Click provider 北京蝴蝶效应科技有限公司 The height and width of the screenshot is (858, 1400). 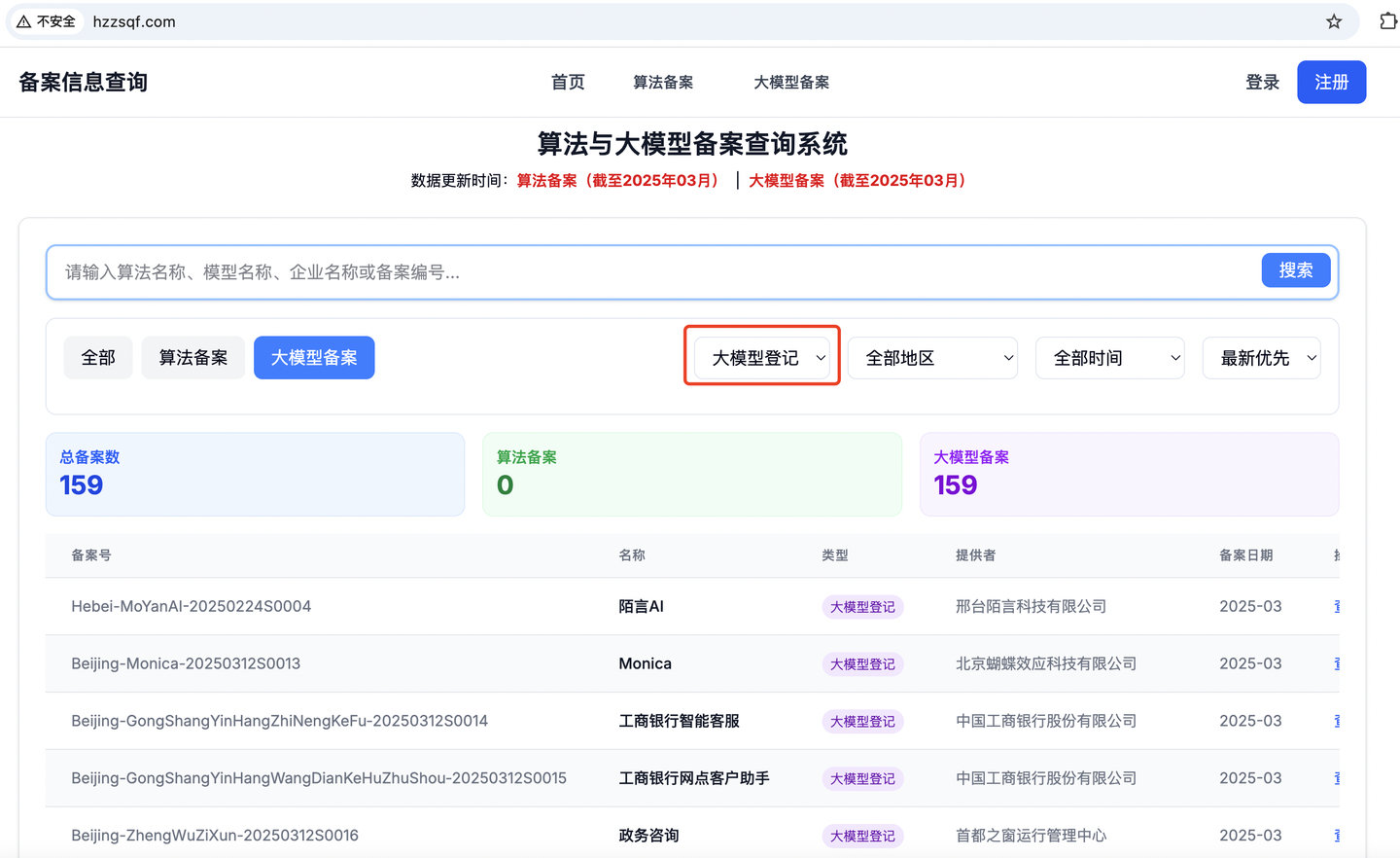tap(1046, 663)
